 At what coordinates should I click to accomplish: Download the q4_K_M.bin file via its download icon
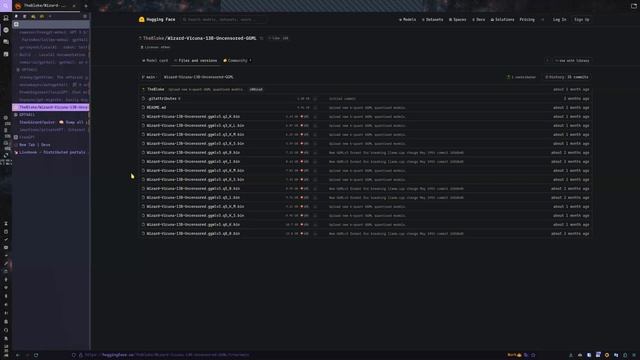click(x=315, y=171)
